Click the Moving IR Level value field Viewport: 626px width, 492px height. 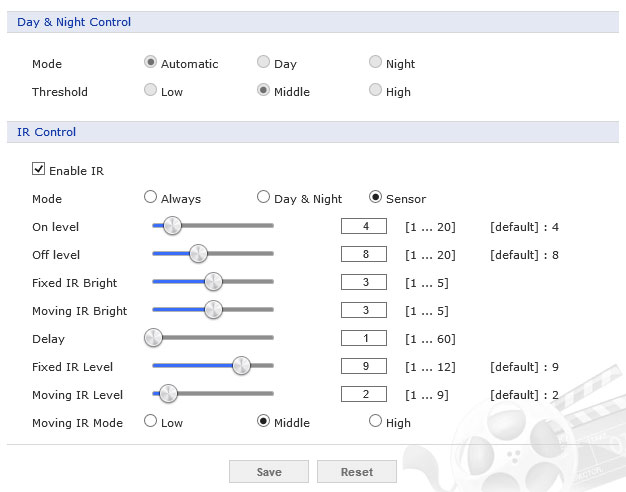point(363,394)
